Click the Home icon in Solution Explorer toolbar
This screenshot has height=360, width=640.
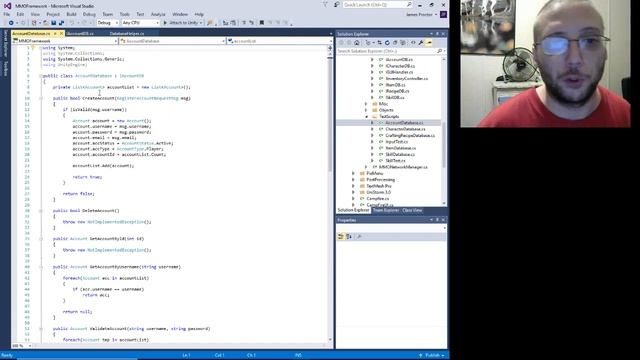click(x=356, y=42)
